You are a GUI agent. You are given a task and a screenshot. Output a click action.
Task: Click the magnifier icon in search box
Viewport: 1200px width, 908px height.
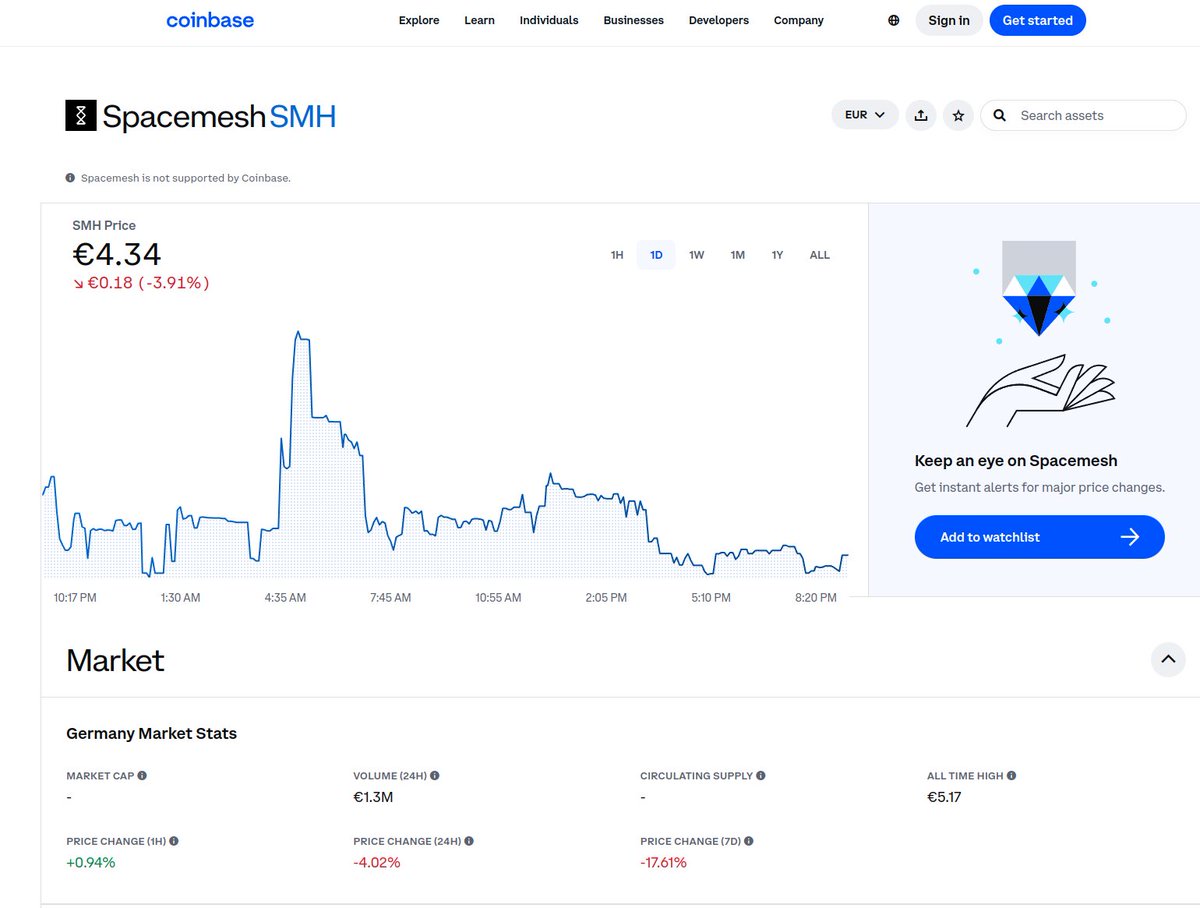click(x=1000, y=116)
